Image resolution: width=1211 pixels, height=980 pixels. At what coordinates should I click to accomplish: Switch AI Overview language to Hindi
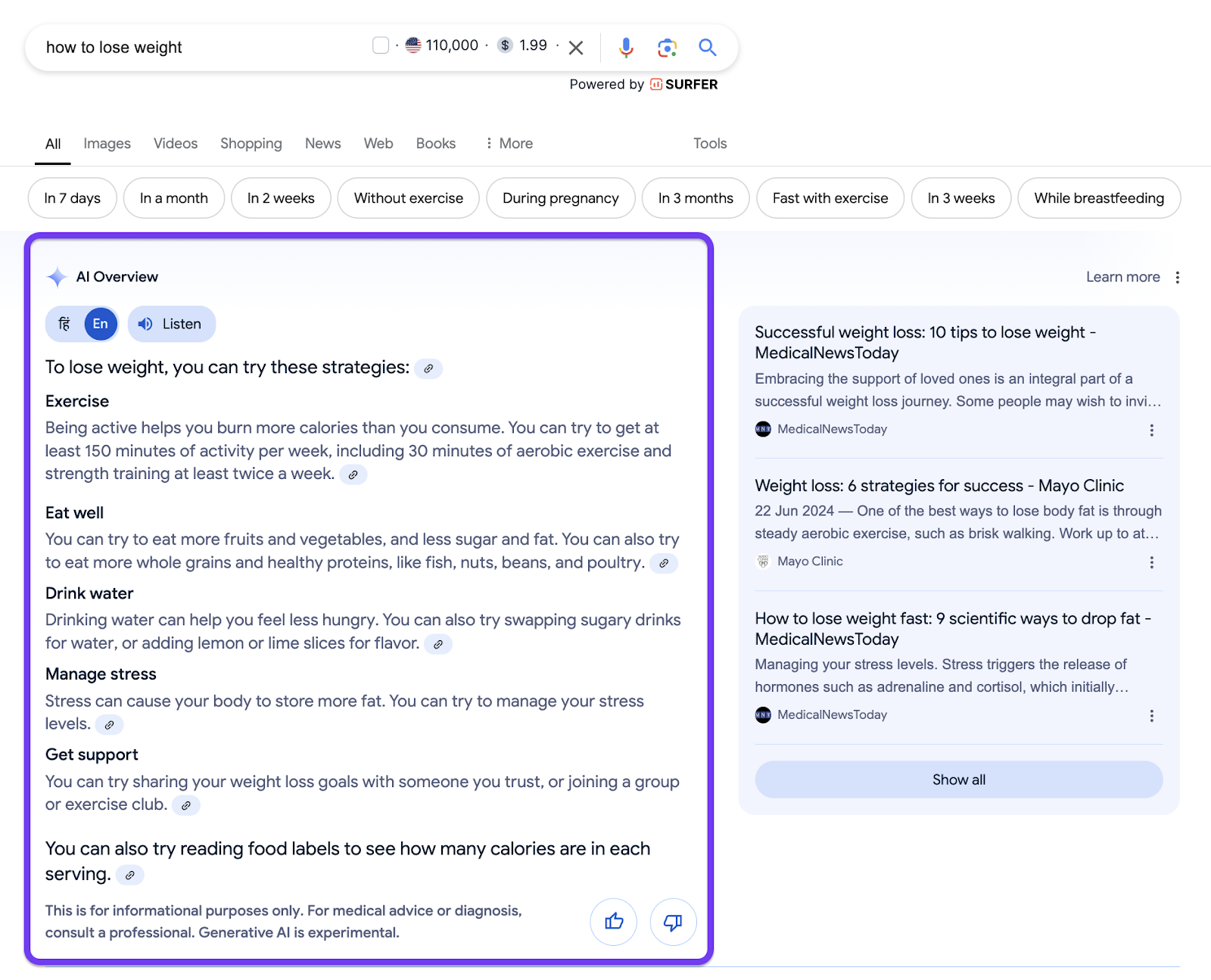[x=64, y=324]
